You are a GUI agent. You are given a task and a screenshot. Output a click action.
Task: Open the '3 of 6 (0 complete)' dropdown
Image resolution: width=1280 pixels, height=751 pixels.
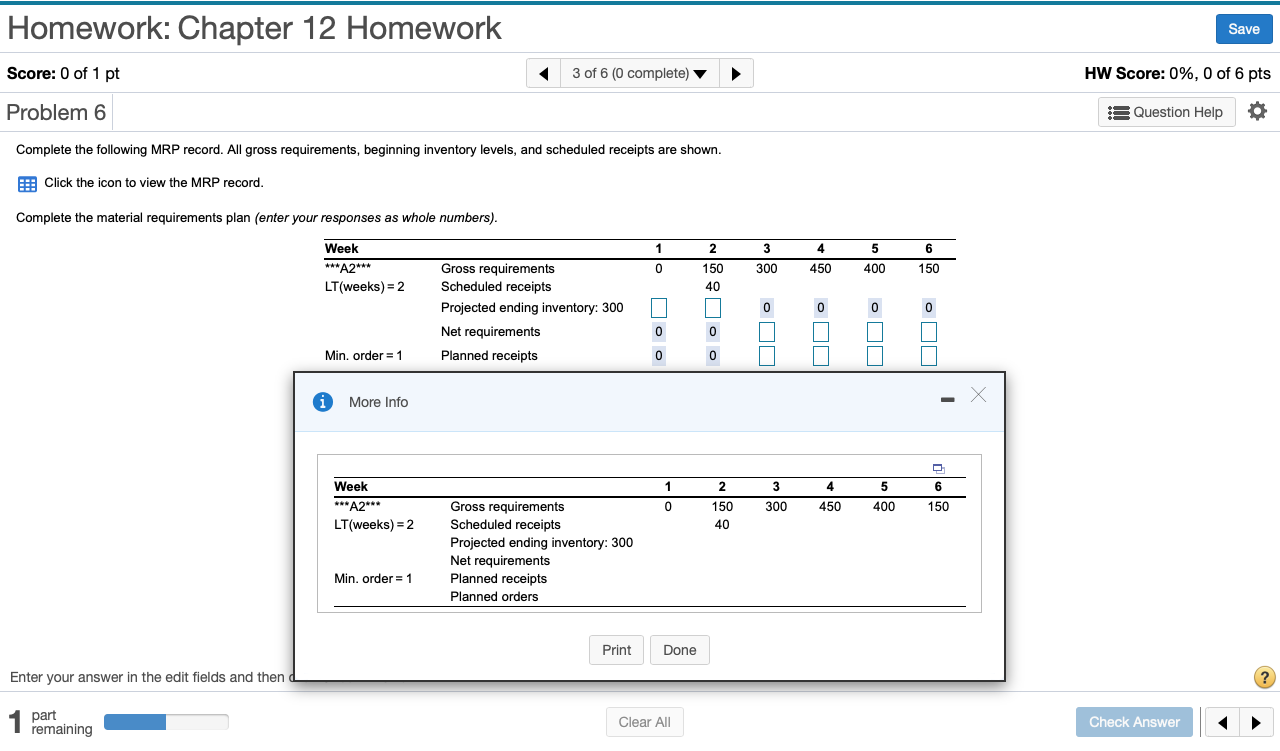click(639, 72)
